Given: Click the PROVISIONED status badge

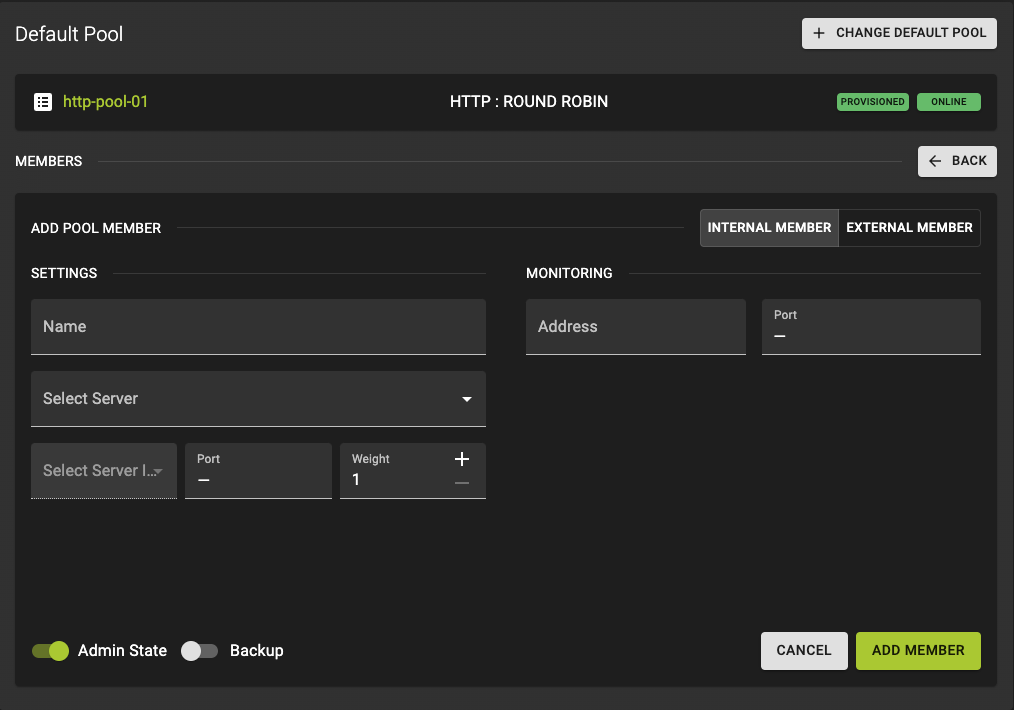Looking at the screenshot, I should pyautogui.click(x=872, y=102).
